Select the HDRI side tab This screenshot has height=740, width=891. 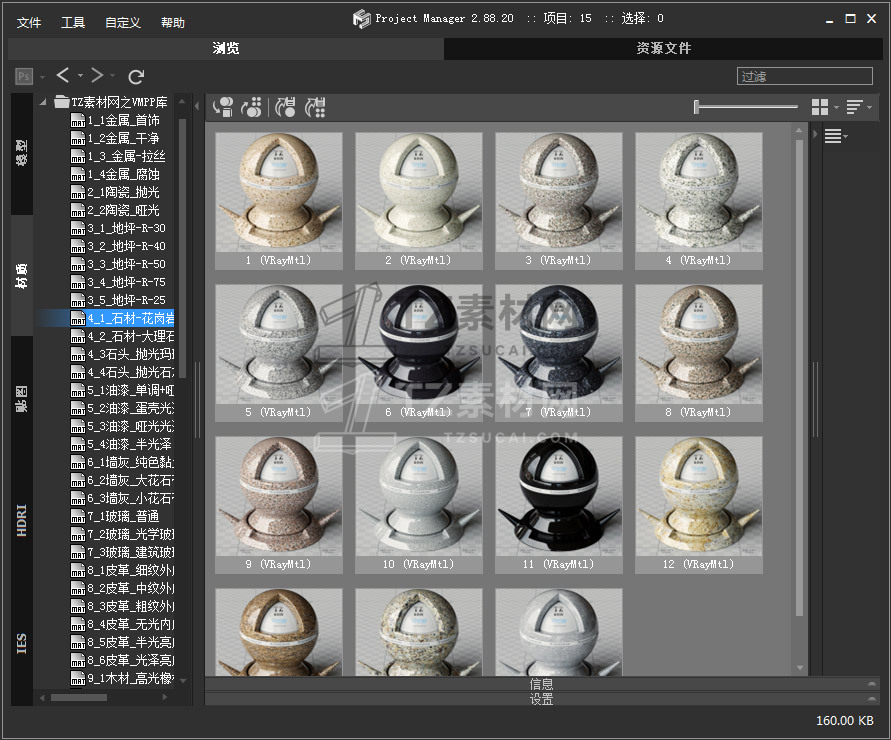(22, 520)
